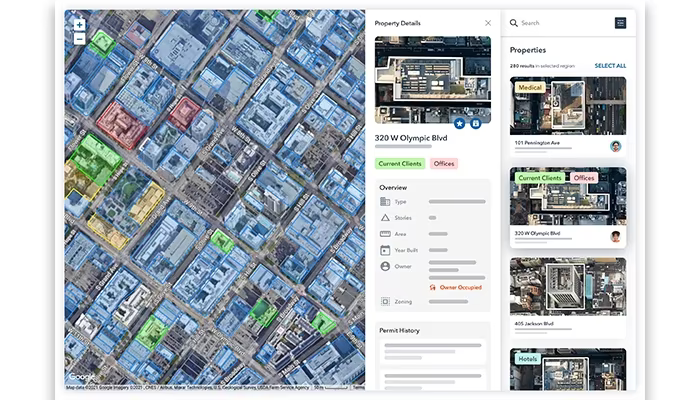Click the Permit History heading
Viewport: 700px width, 400px height.
pyautogui.click(x=400, y=330)
